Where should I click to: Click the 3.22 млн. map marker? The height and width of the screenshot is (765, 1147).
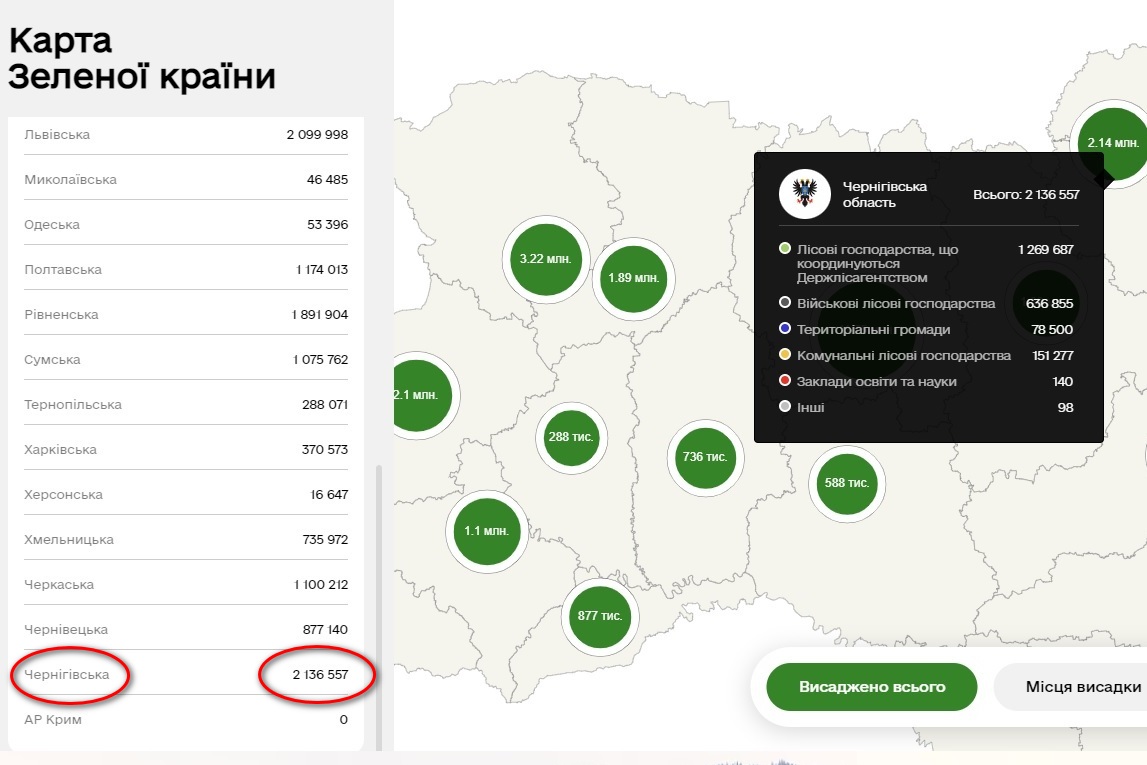(x=544, y=259)
